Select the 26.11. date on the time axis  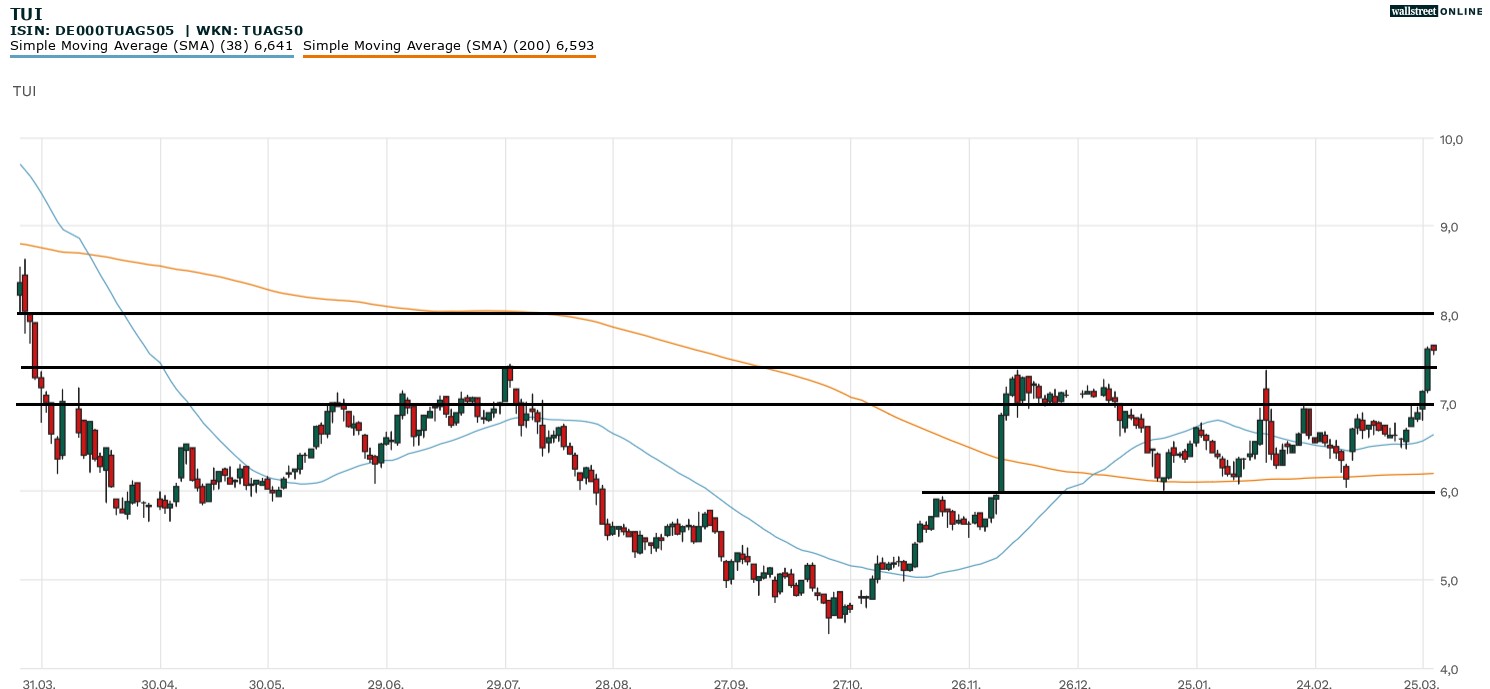tap(967, 681)
